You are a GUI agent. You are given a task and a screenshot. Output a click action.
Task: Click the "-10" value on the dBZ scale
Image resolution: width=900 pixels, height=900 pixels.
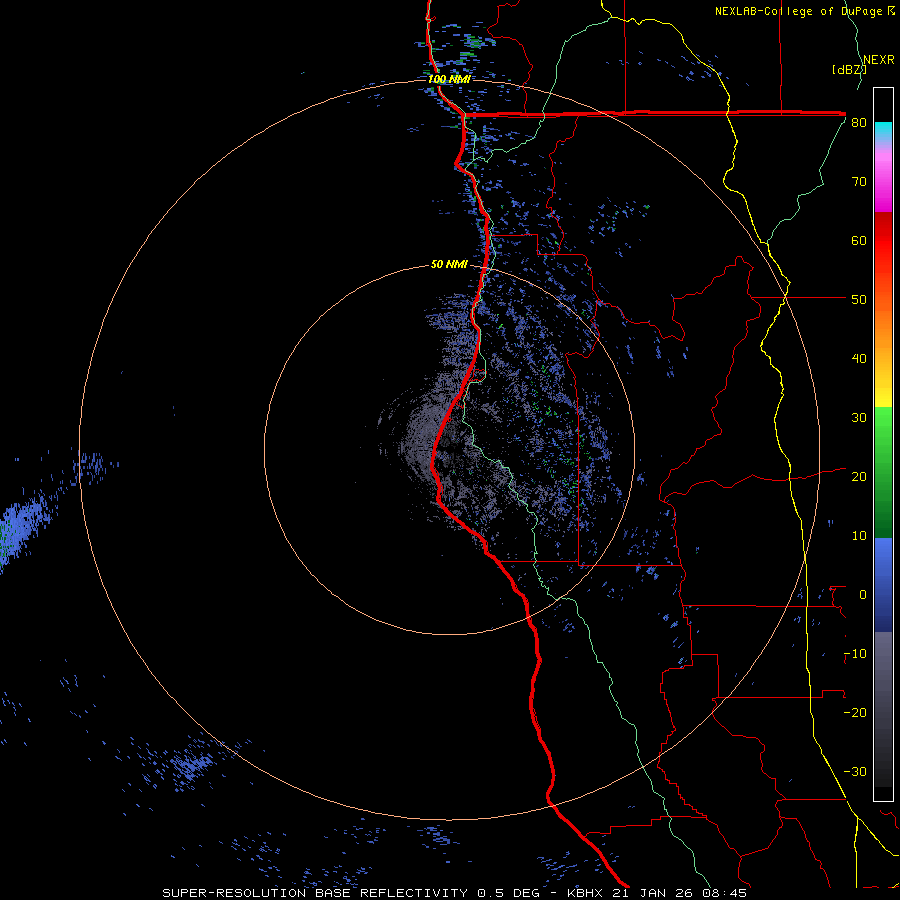point(855,654)
